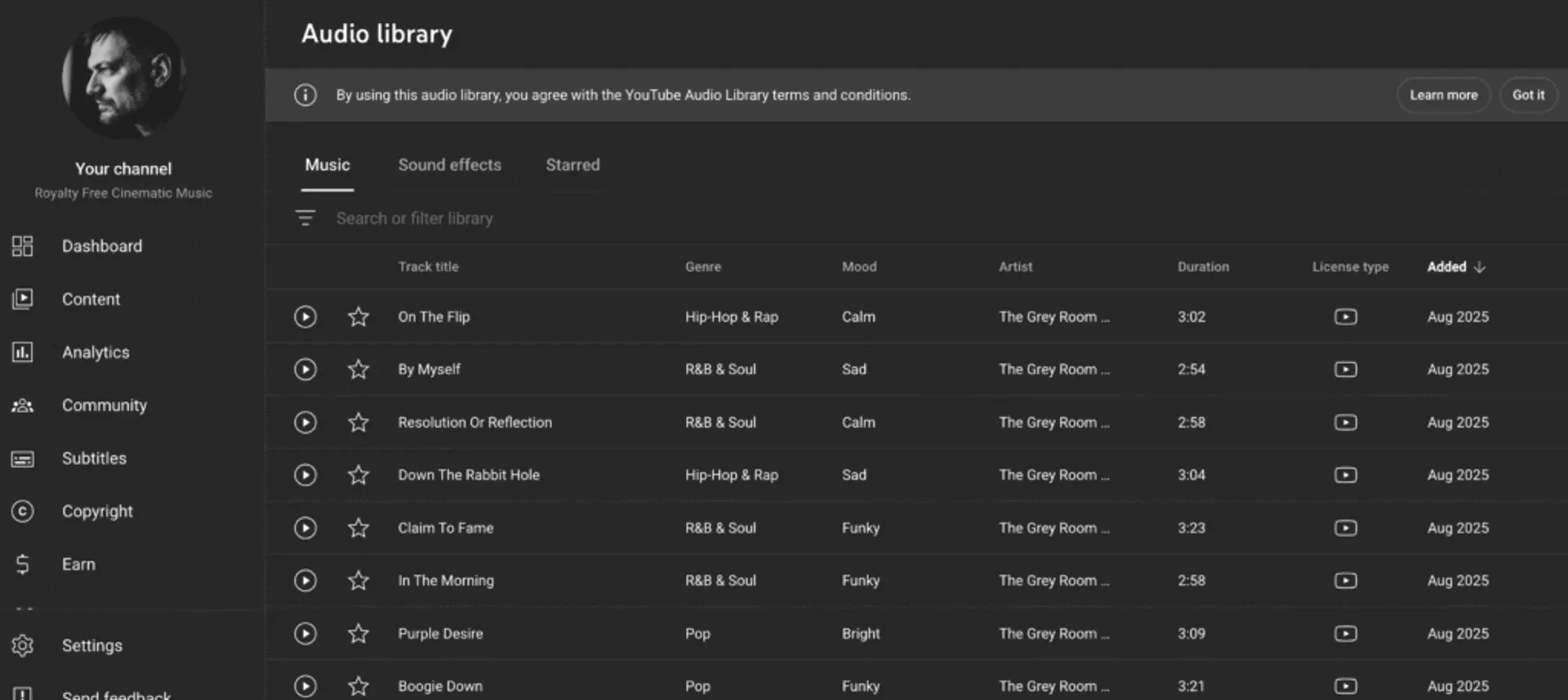Open Earn using the dollar icon
Image resolution: width=1568 pixels, height=700 pixels.
click(x=22, y=564)
